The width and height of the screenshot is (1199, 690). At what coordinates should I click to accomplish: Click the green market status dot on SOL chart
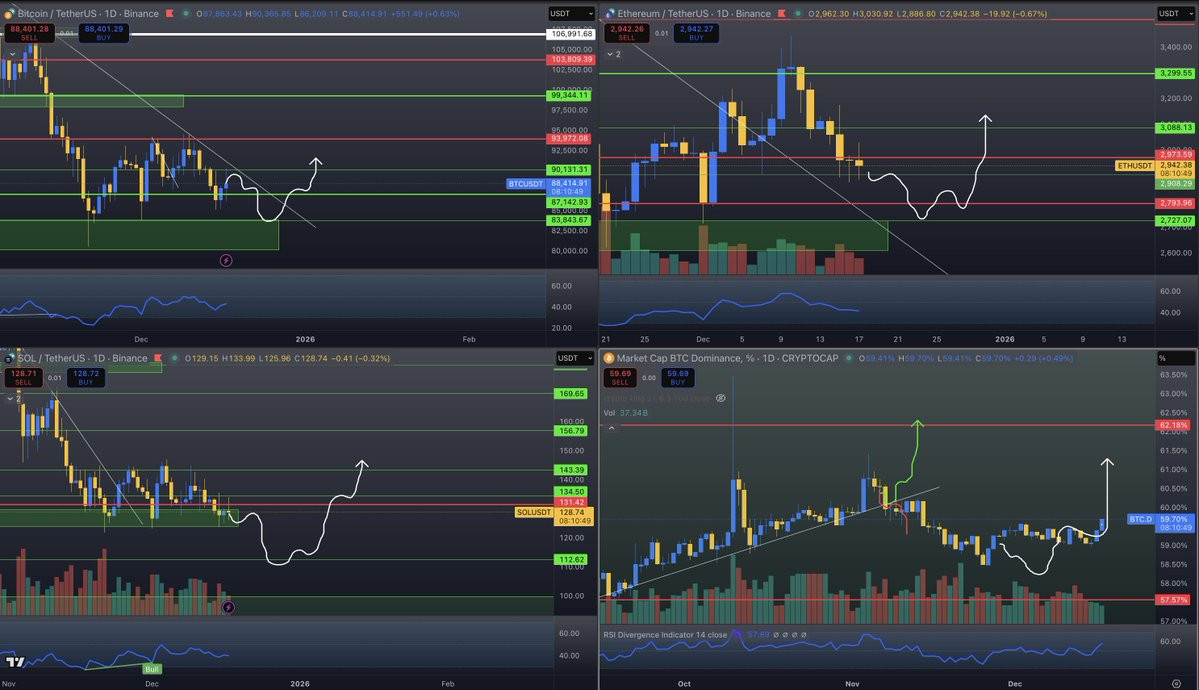coord(175,358)
